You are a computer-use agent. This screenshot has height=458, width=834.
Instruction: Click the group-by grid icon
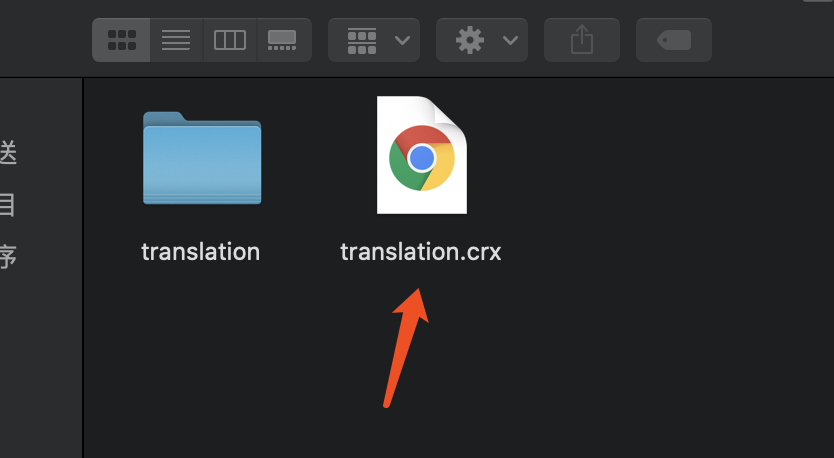[x=360, y=40]
